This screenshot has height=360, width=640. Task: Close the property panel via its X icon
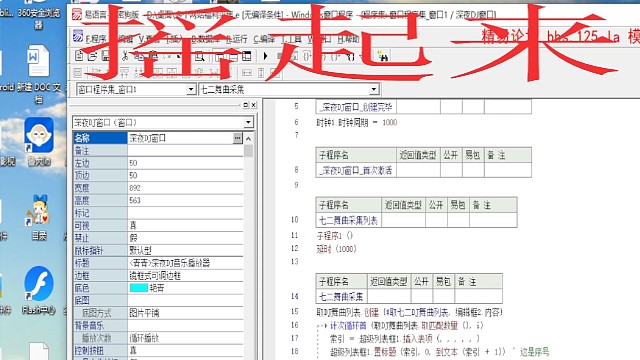click(x=253, y=105)
